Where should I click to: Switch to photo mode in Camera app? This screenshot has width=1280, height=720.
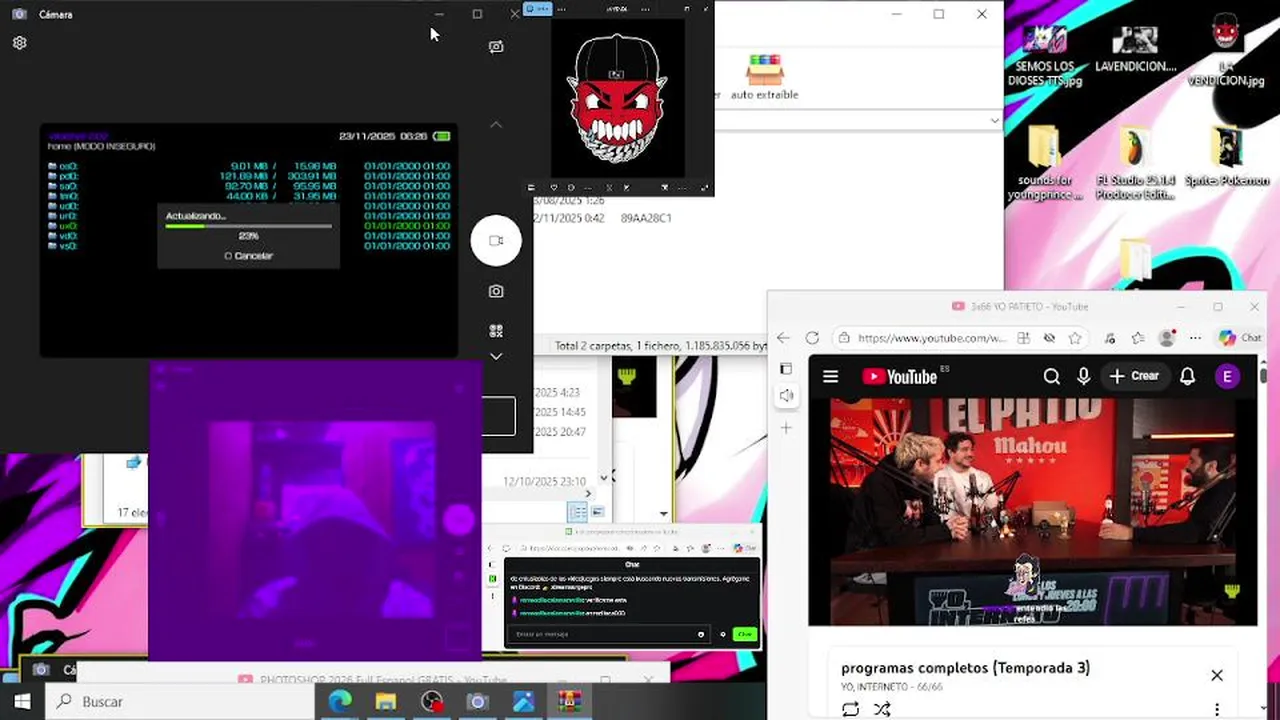[x=496, y=291]
